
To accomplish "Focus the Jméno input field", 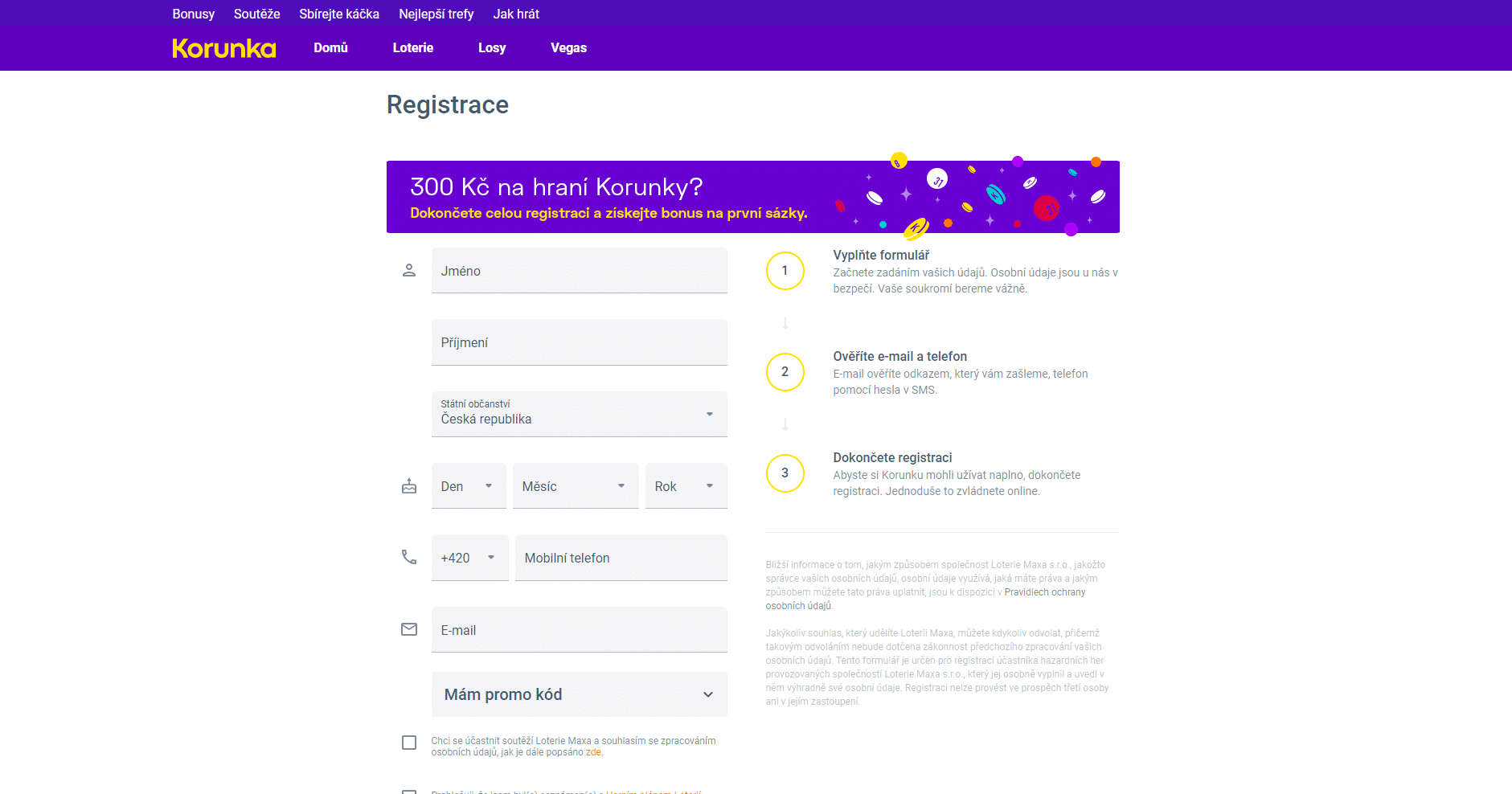I will click(x=580, y=271).
